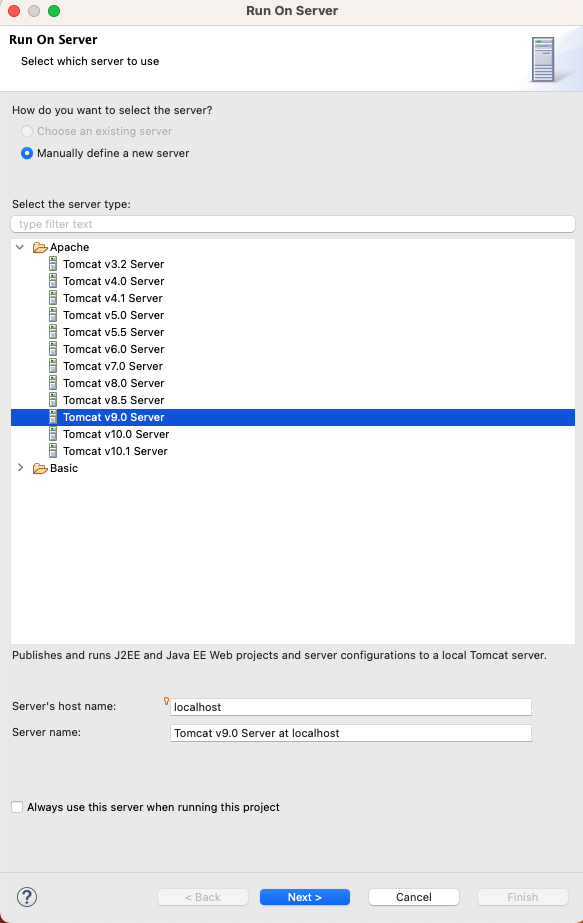Click the server icon beside Tomcat v5.5 Server
This screenshot has height=923, width=583.
click(53, 333)
